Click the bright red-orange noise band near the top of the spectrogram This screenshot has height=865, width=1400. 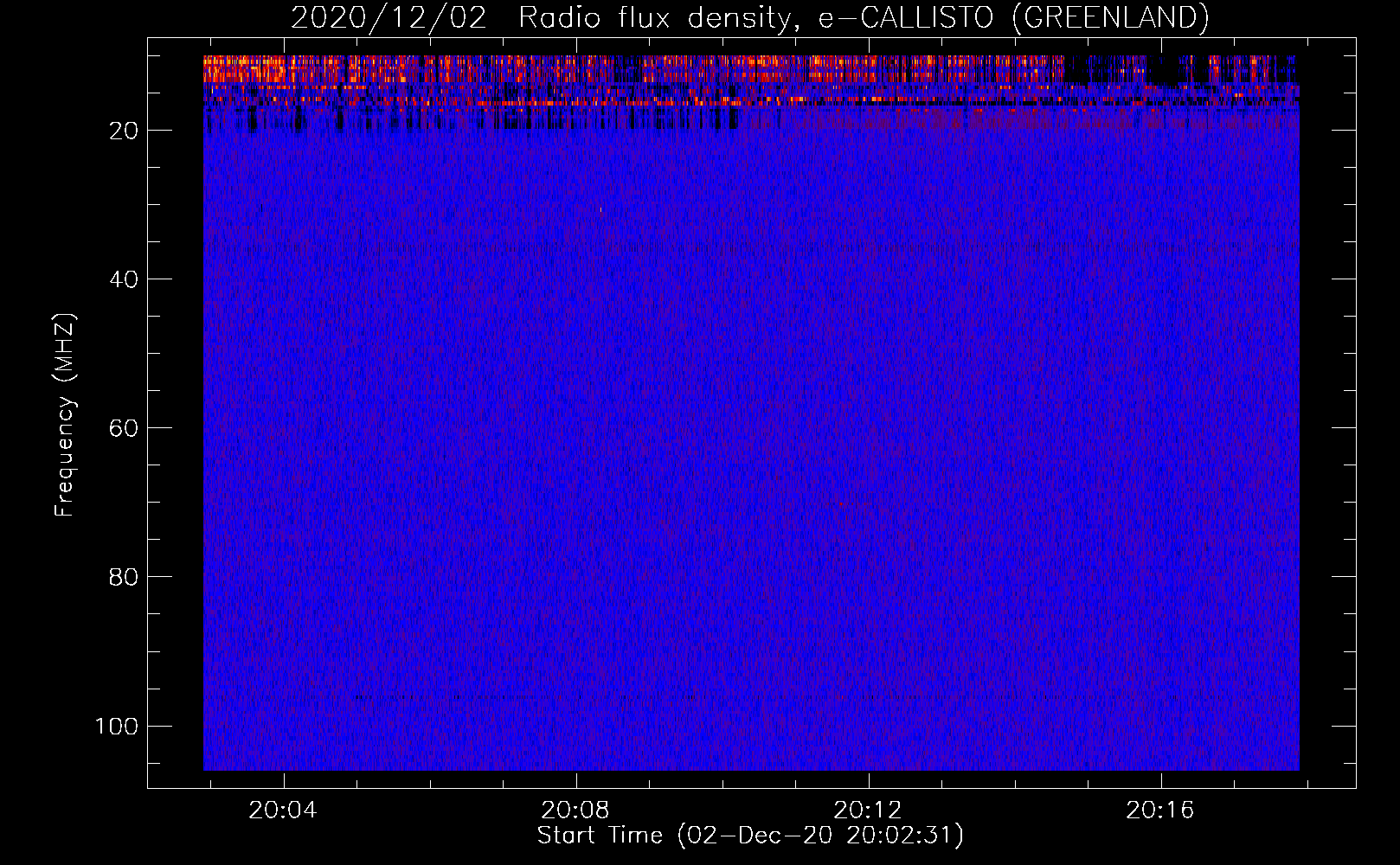pos(751,80)
